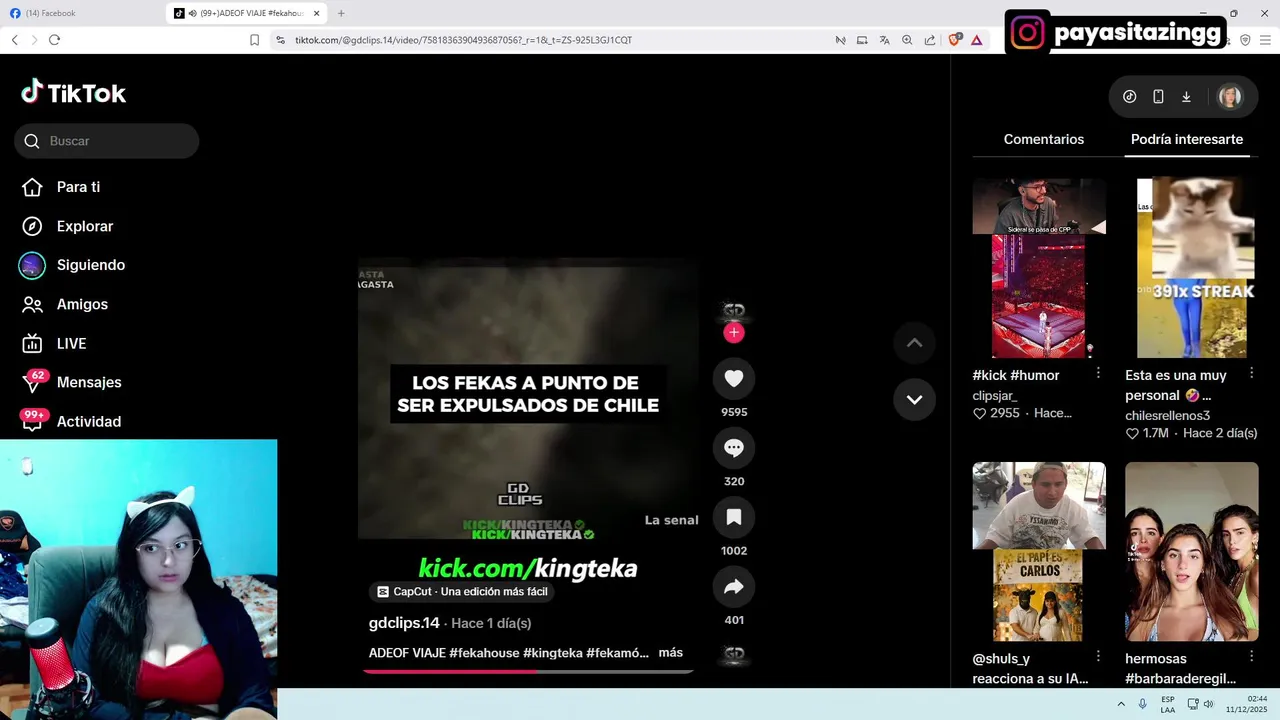Click the TikTok logo
Screen dimensions: 1280x720
(74, 93)
